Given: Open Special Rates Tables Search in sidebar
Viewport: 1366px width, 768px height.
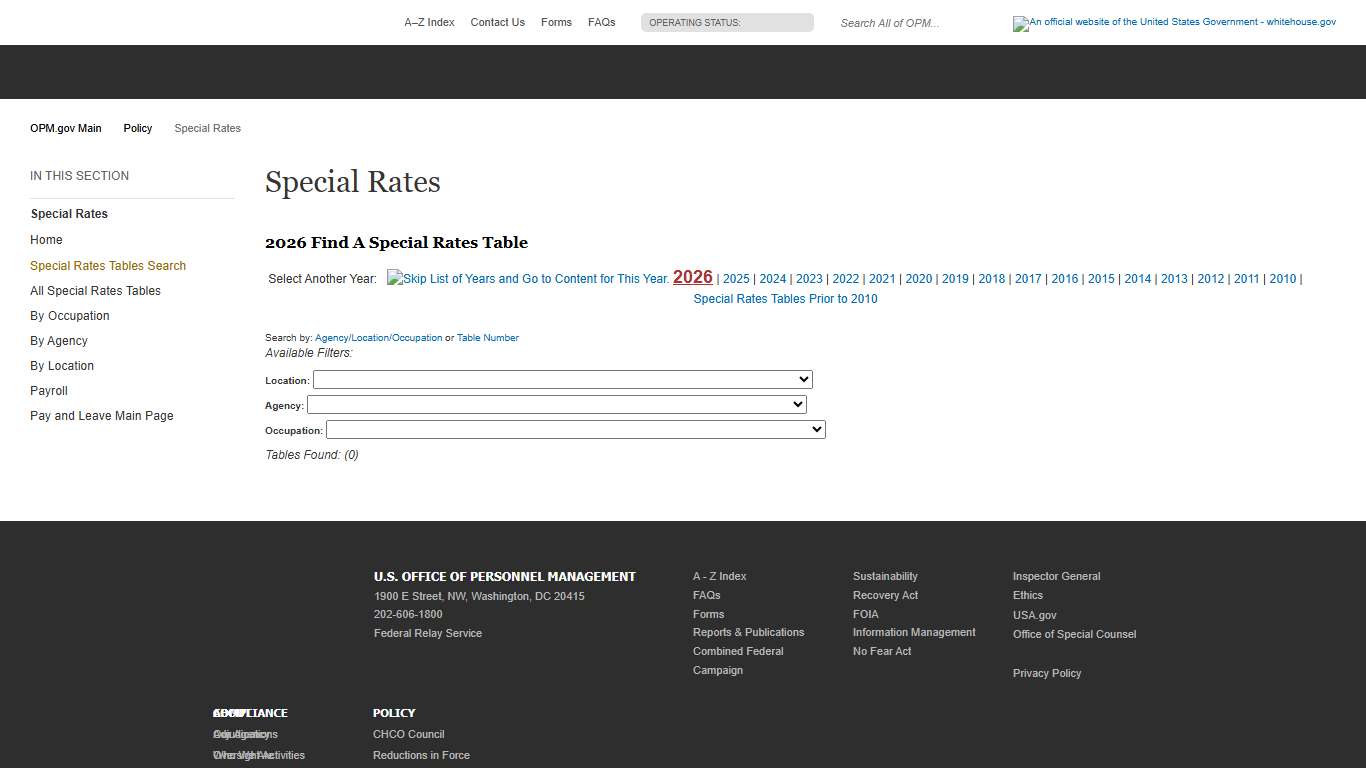Looking at the screenshot, I should point(108,265).
